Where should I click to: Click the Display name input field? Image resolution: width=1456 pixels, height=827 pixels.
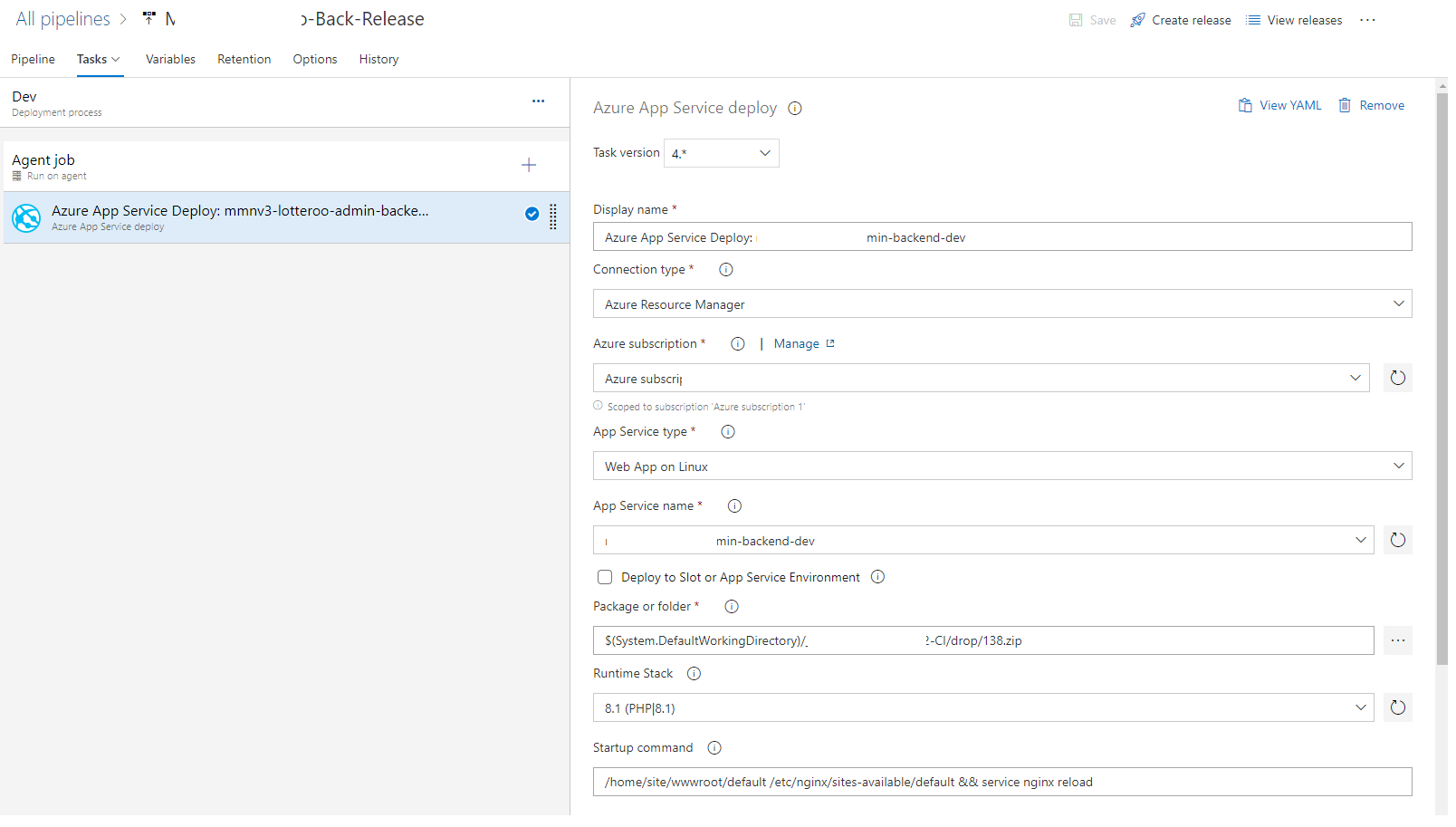coord(1002,237)
